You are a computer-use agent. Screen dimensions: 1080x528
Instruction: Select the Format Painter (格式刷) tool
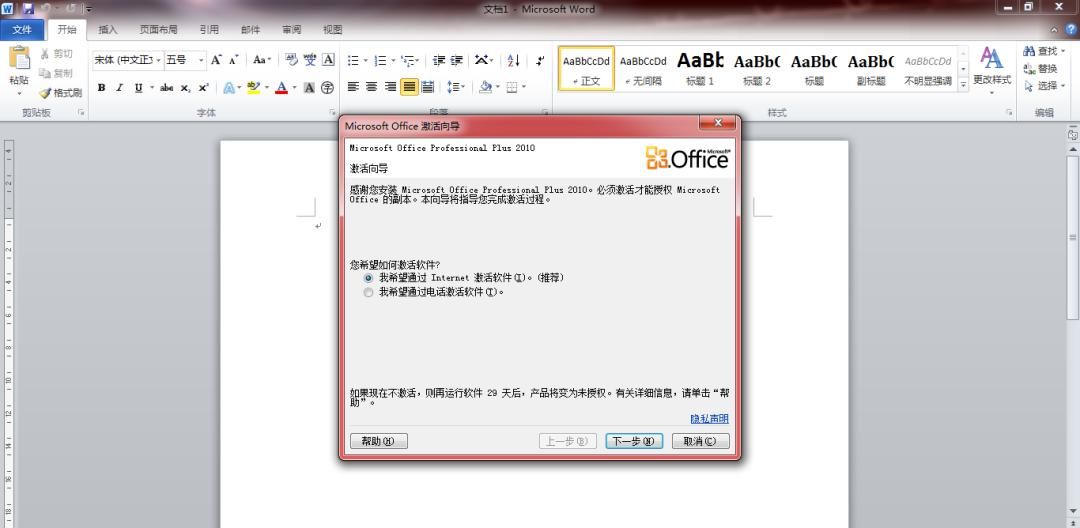(60, 93)
